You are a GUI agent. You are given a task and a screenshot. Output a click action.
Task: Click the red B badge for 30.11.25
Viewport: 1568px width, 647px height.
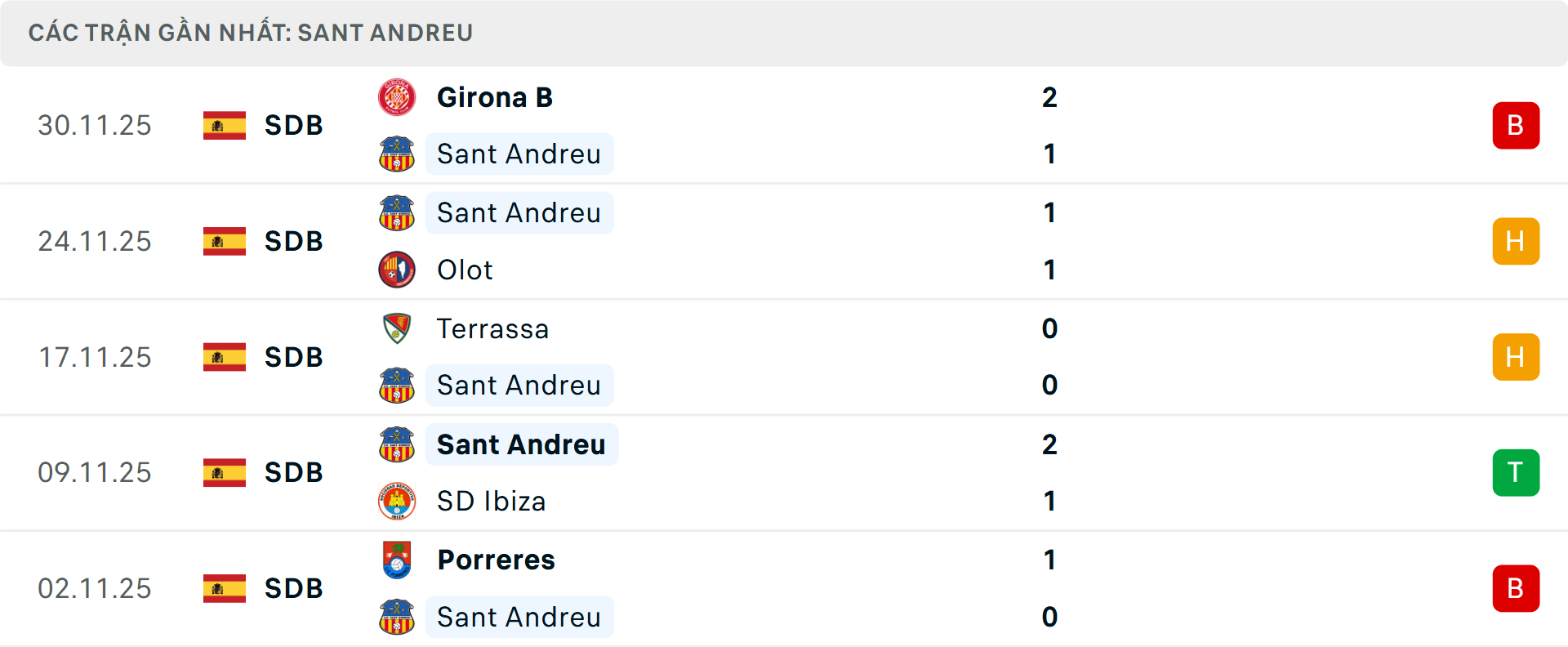pos(1516,125)
